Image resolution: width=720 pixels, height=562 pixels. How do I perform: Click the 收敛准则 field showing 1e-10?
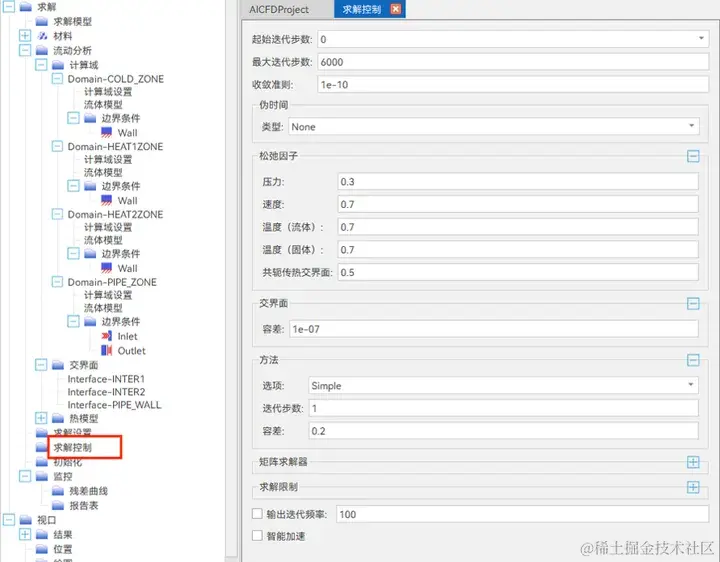point(513,84)
